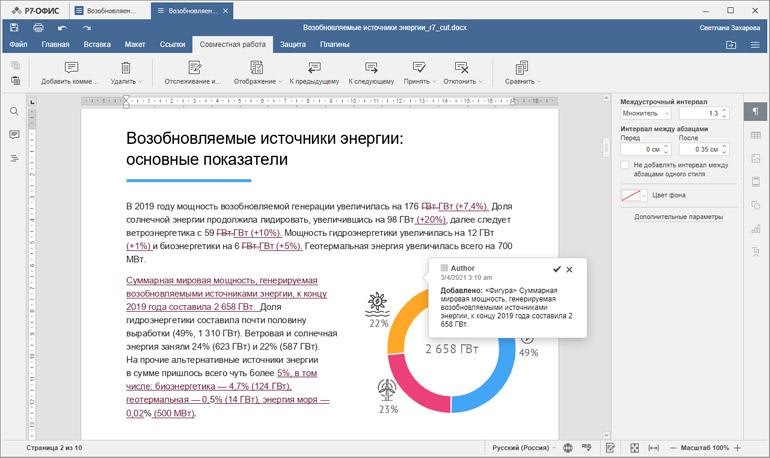The width and height of the screenshot is (770, 458).
Task: Click the Save icon in title bar
Action: coord(14,28)
